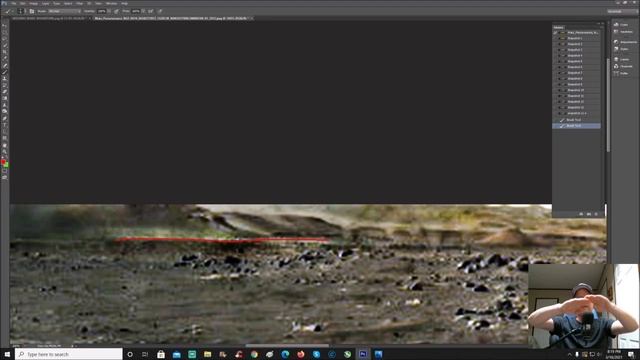Open the Window menu
The image size is (640, 360).
click(111, 3)
